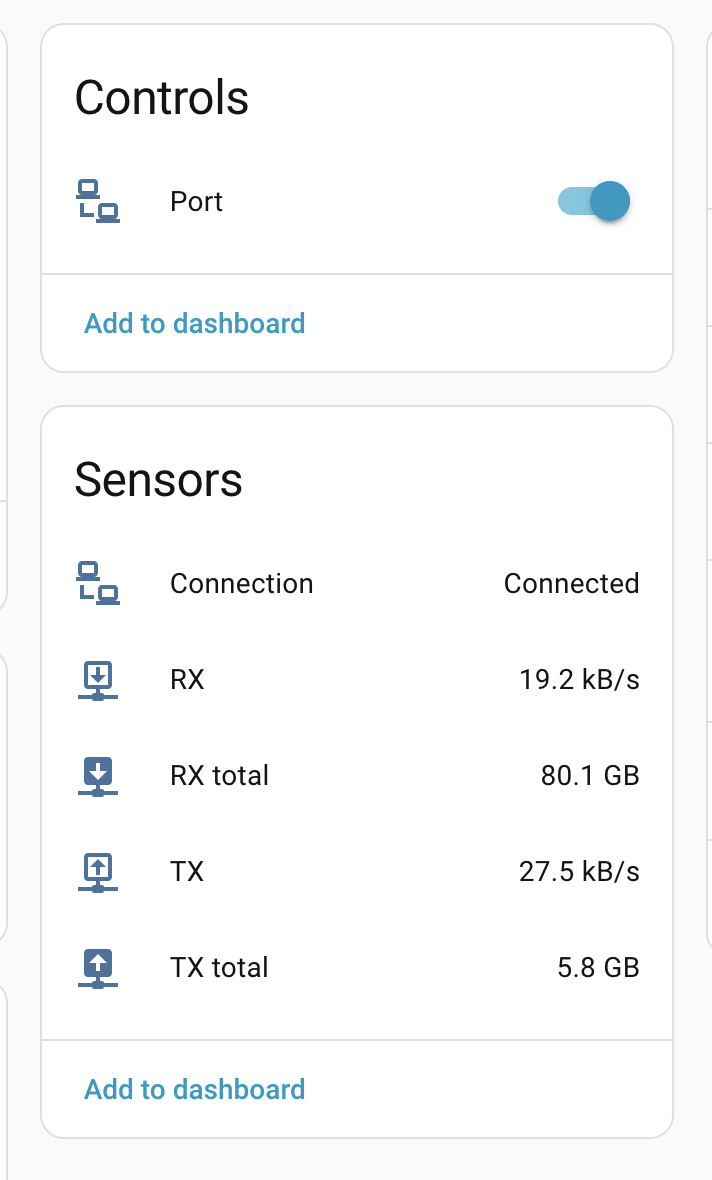712x1180 pixels.
Task: Click the Connection sensor network icon
Action: click(x=98, y=584)
